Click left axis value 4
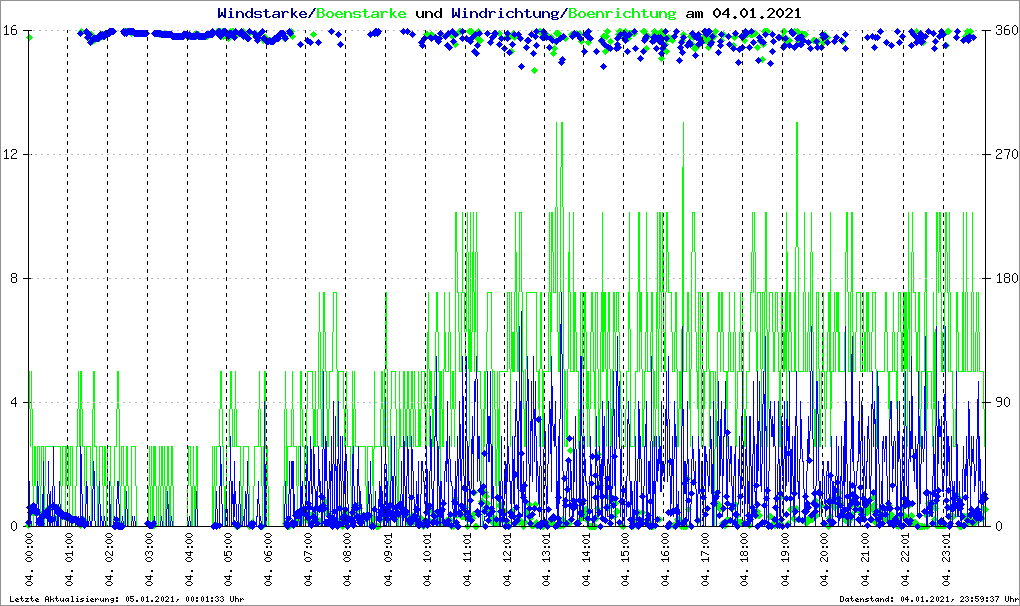Viewport: 1020px width, 606px height. click(13, 402)
